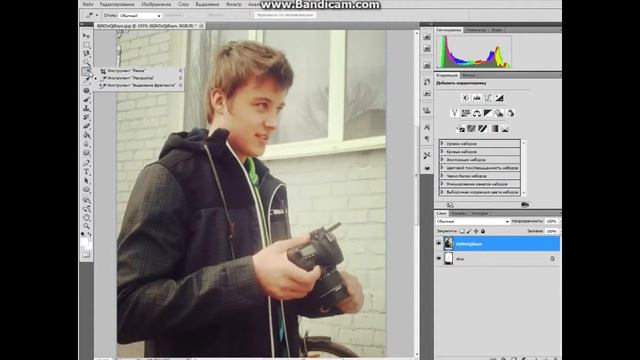640x360 pixels.
Task: Open the Paragraph panel icon in dock
Action: click(427, 139)
